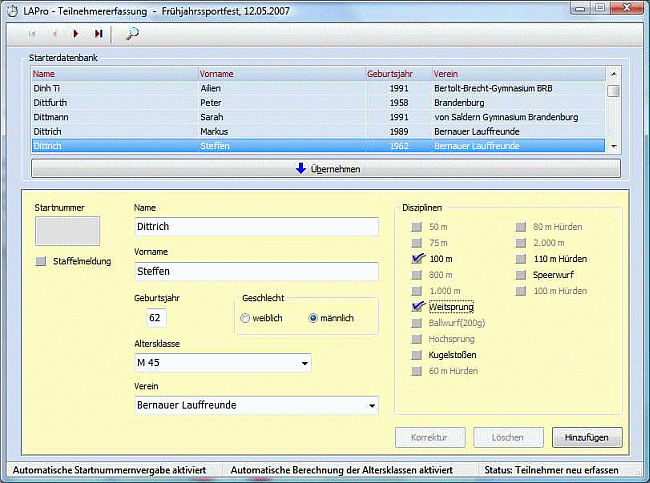Enable the Staffelmeldung checkbox
The image size is (650, 483).
pos(41,261)
